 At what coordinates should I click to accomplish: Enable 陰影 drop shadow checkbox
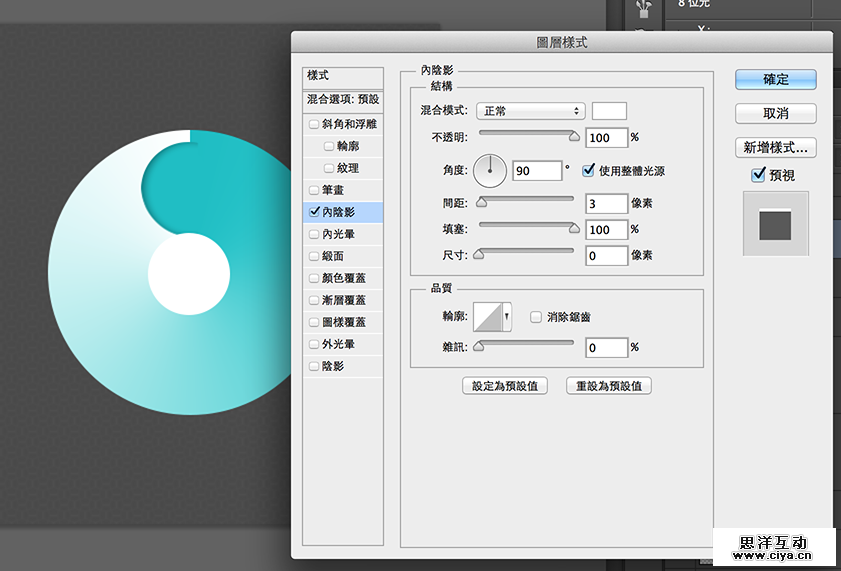[x=314, y=366]
